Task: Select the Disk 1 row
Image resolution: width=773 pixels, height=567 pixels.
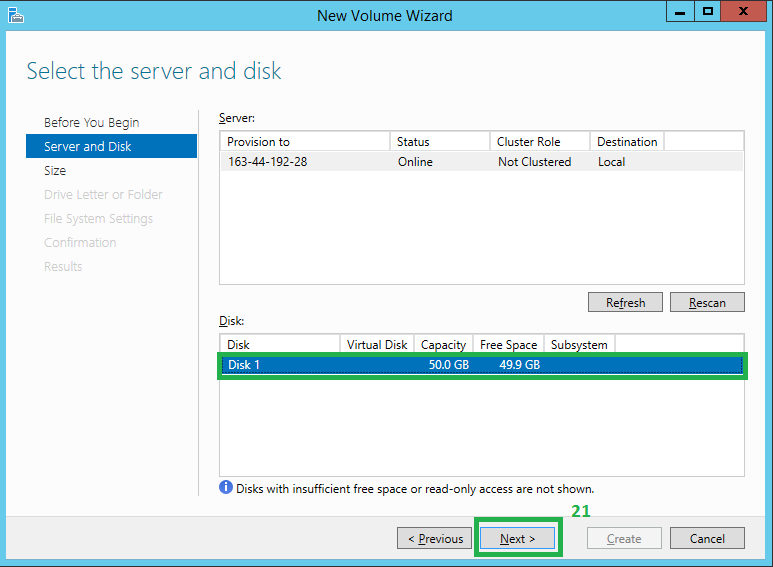Action: click(481, 365)
